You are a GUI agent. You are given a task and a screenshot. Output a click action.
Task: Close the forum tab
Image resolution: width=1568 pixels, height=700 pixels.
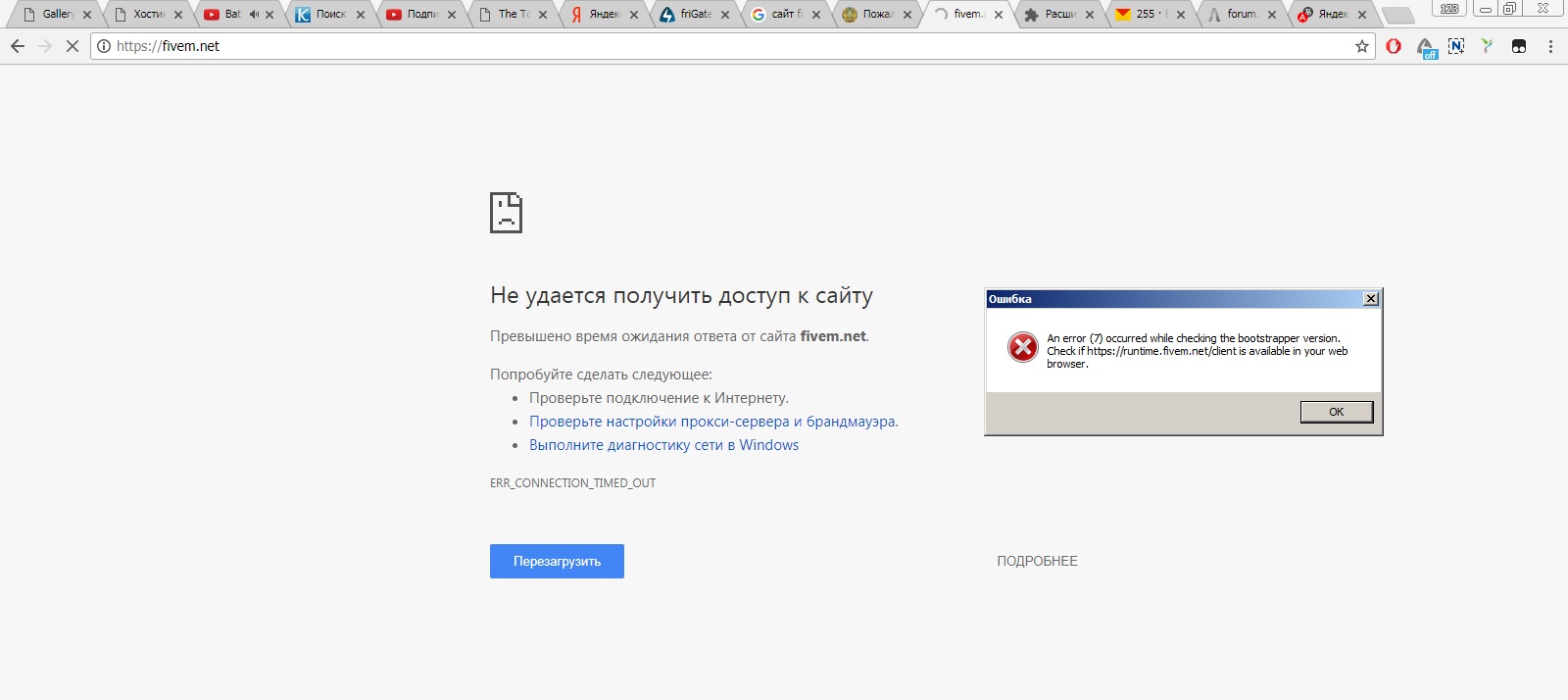point(1272,15)
